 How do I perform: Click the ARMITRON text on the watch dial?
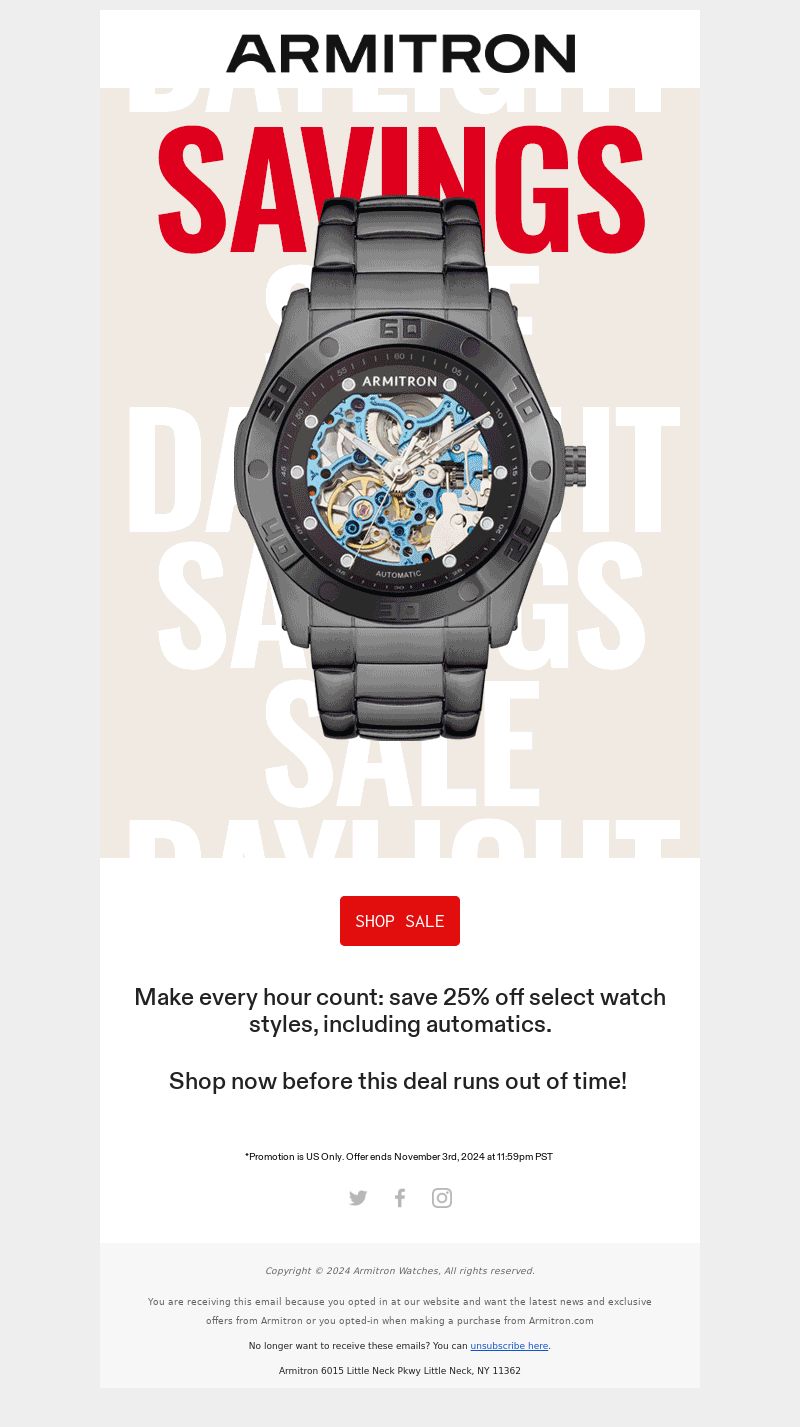400,381
